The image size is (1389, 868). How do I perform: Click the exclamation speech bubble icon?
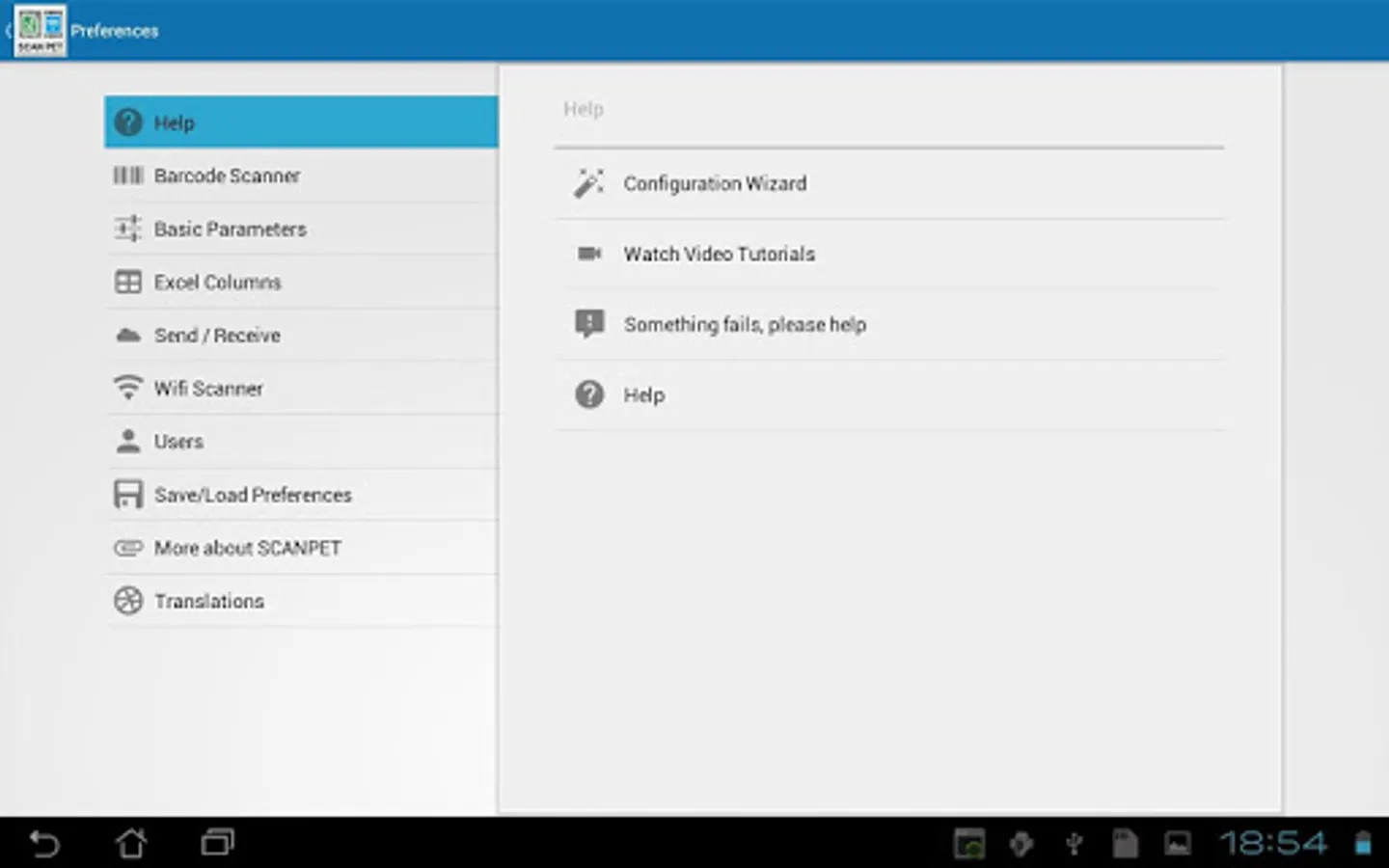click(588, 324)
